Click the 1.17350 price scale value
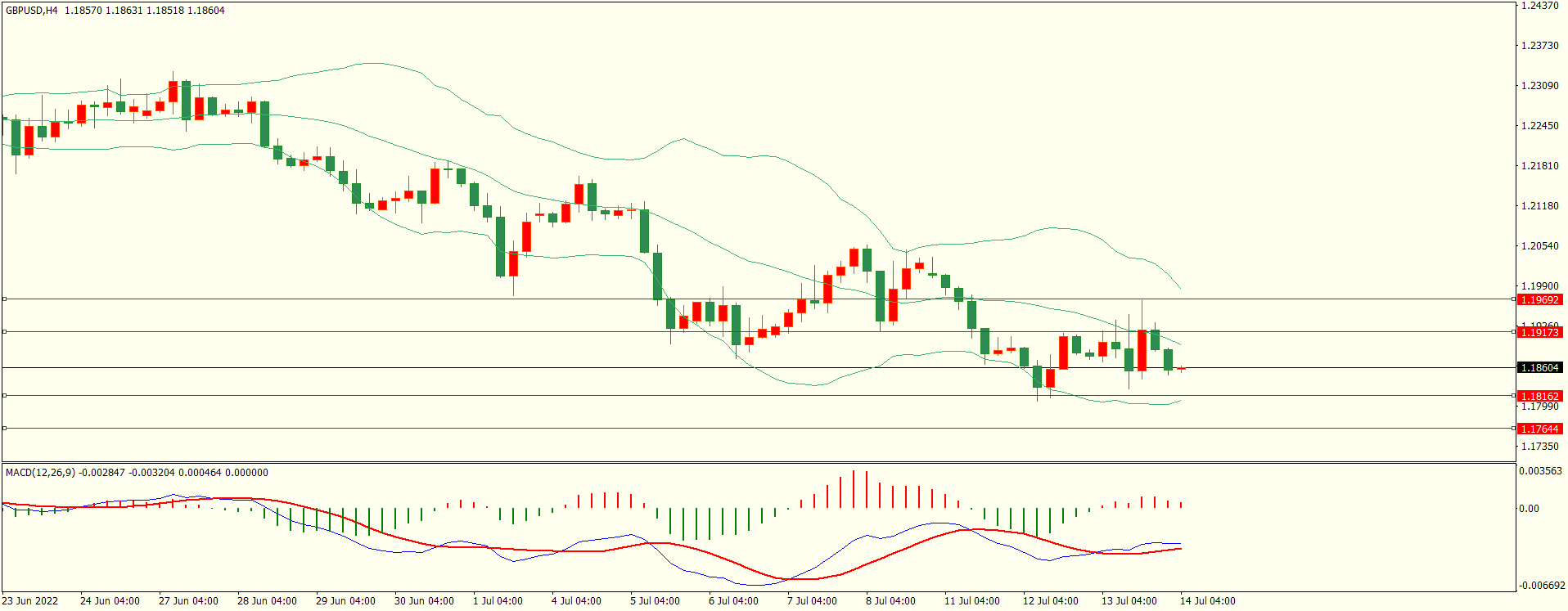This screenshot has height=611, width=1568. click(x=1539, y=447)
